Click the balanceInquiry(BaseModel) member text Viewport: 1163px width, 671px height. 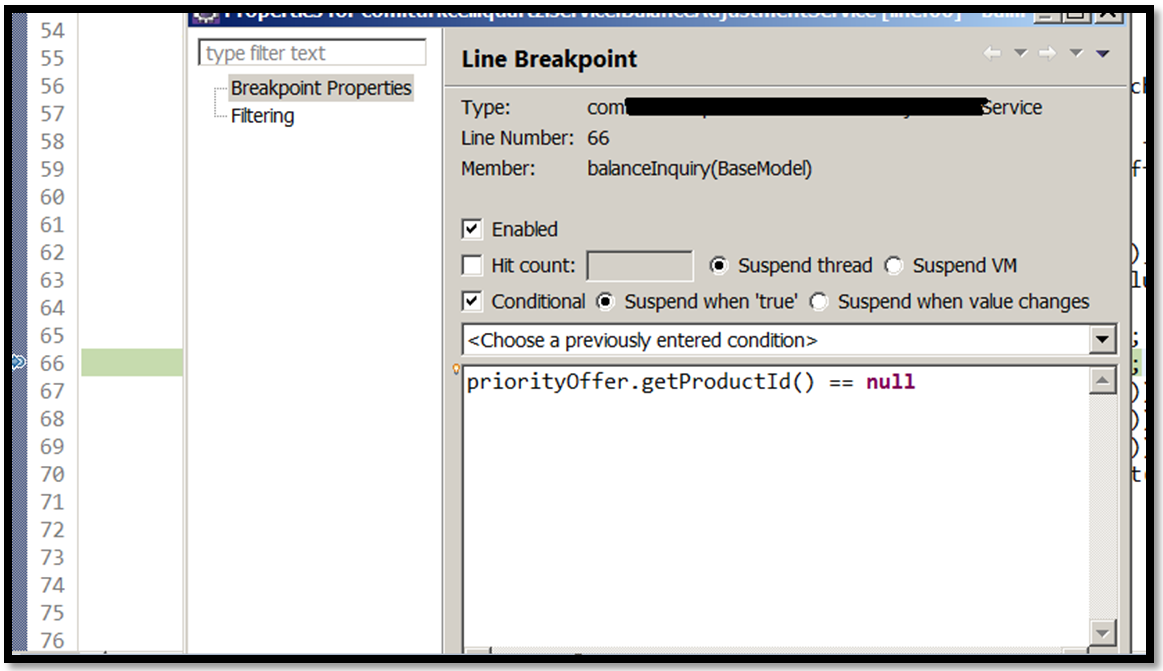699,169
